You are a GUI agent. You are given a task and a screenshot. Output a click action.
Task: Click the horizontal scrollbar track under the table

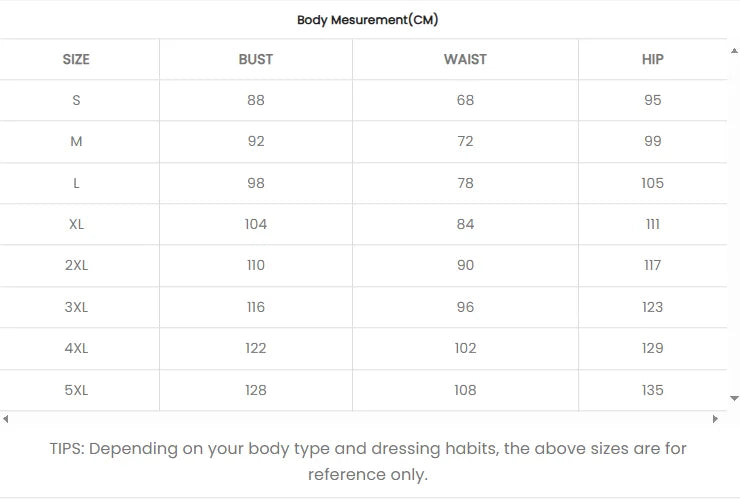click(x=360, y=419)
